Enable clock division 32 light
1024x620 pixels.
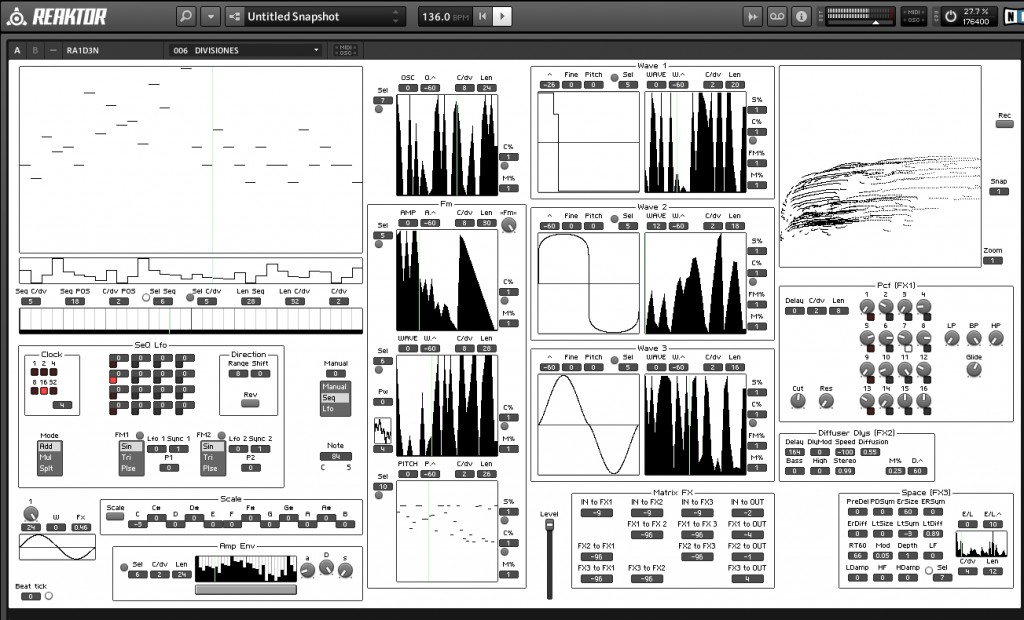(53, 391)
